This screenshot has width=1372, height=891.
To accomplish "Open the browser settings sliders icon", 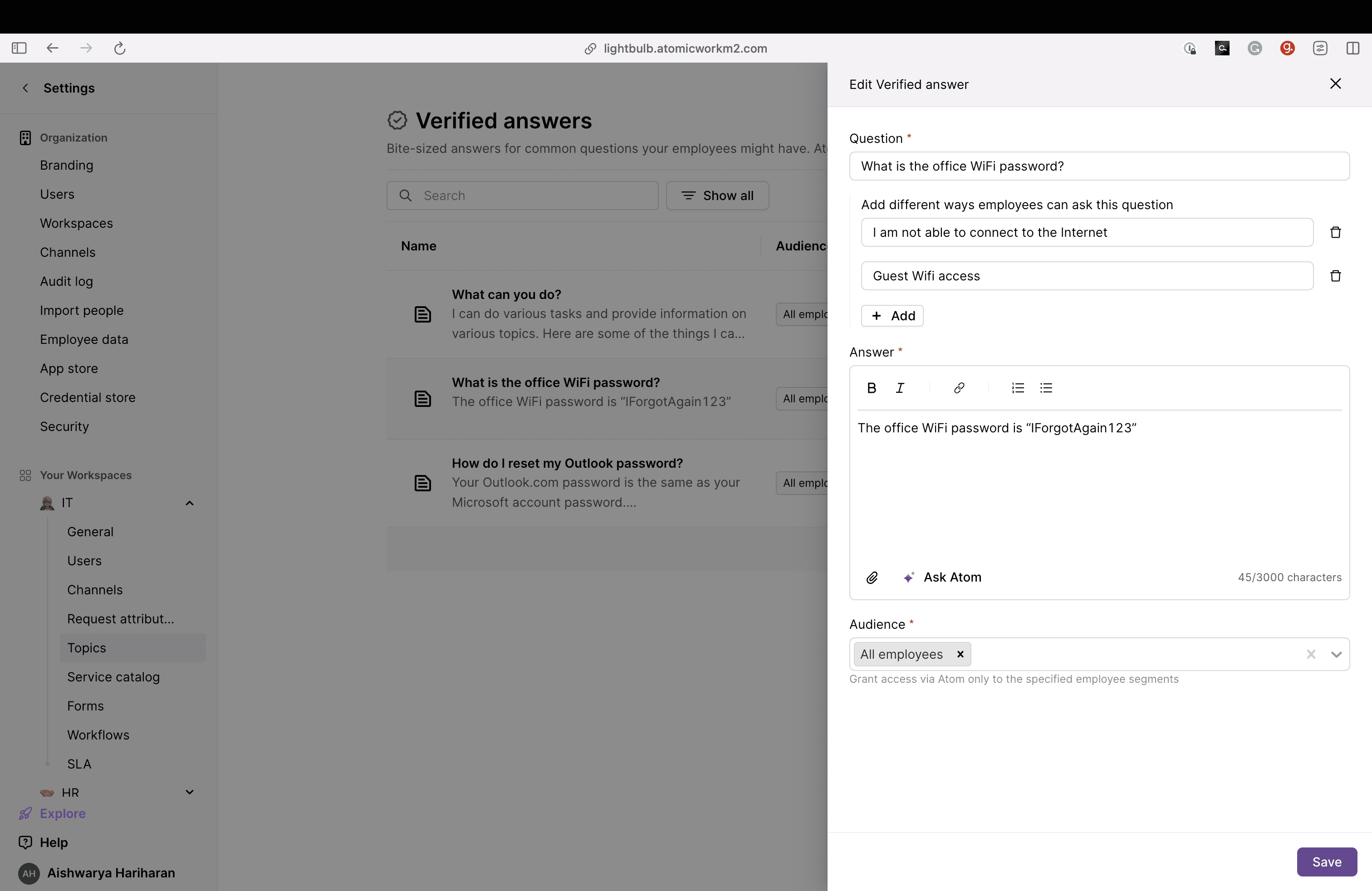I will tap(1320, 49).
